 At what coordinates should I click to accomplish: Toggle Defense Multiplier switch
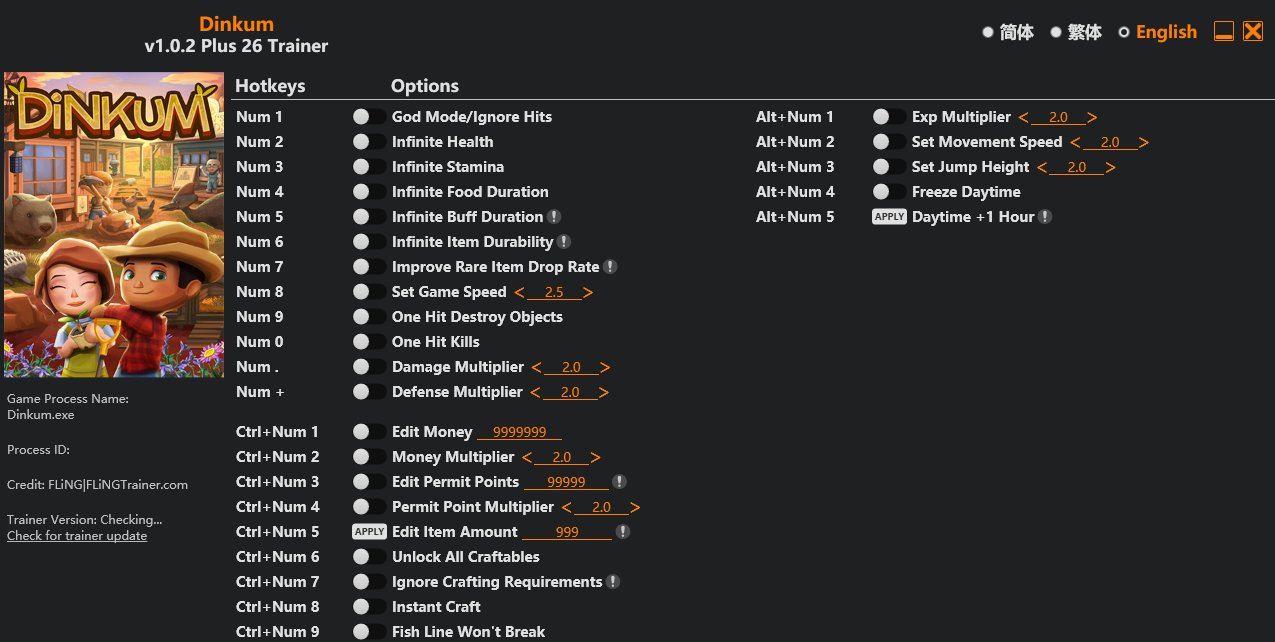pos(369,392)
